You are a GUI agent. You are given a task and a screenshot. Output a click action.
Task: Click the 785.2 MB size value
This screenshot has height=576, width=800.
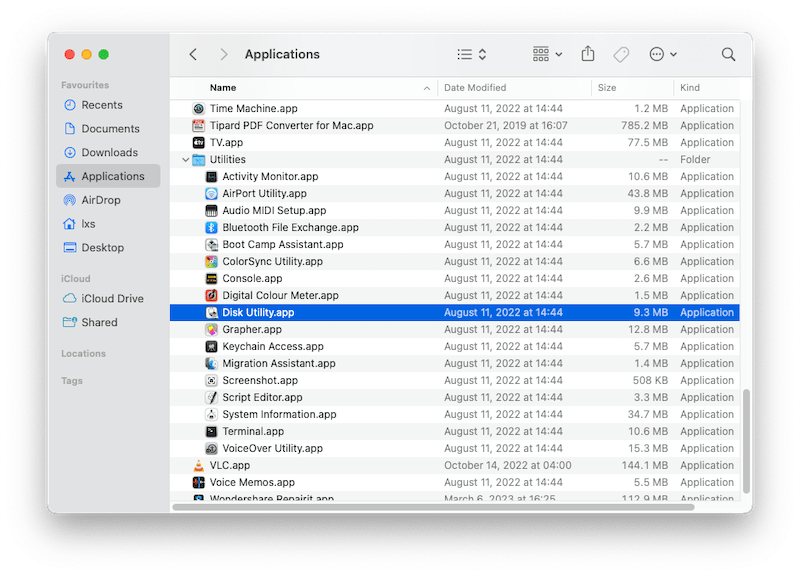(x=644, y=126)
